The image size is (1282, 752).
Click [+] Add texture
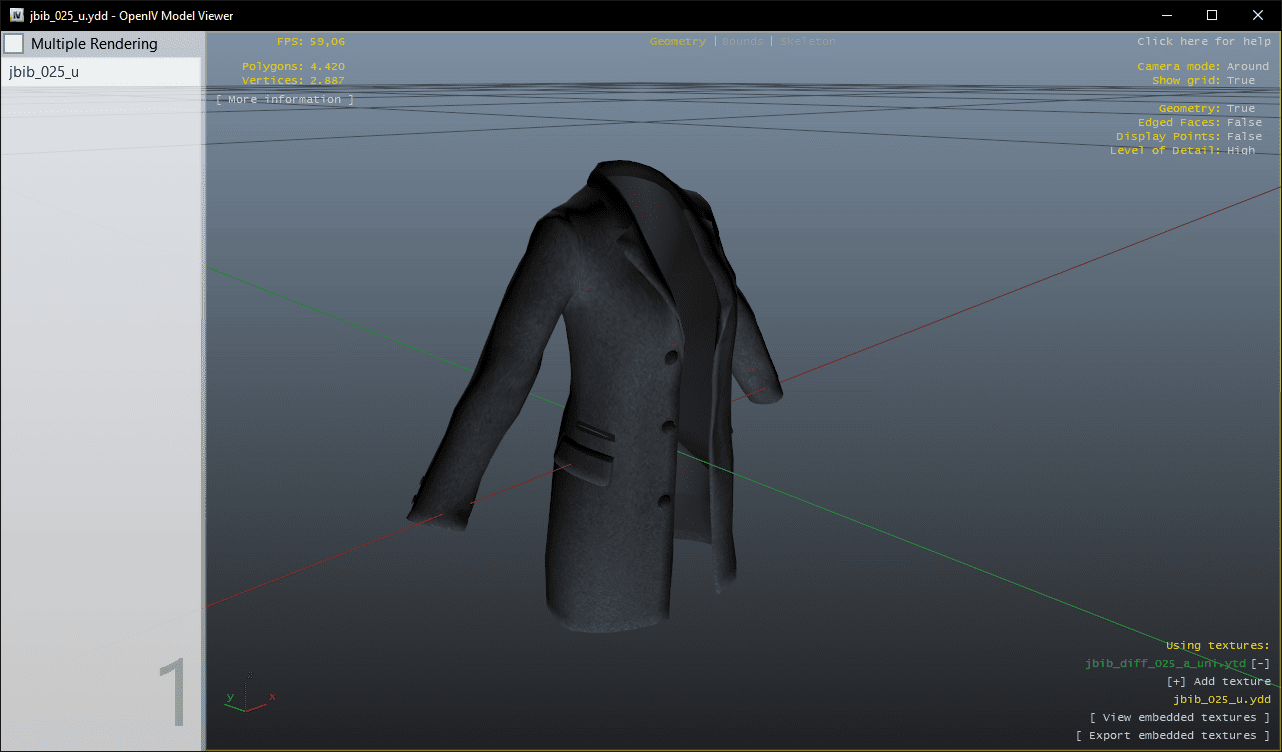tap(1218, 682)
